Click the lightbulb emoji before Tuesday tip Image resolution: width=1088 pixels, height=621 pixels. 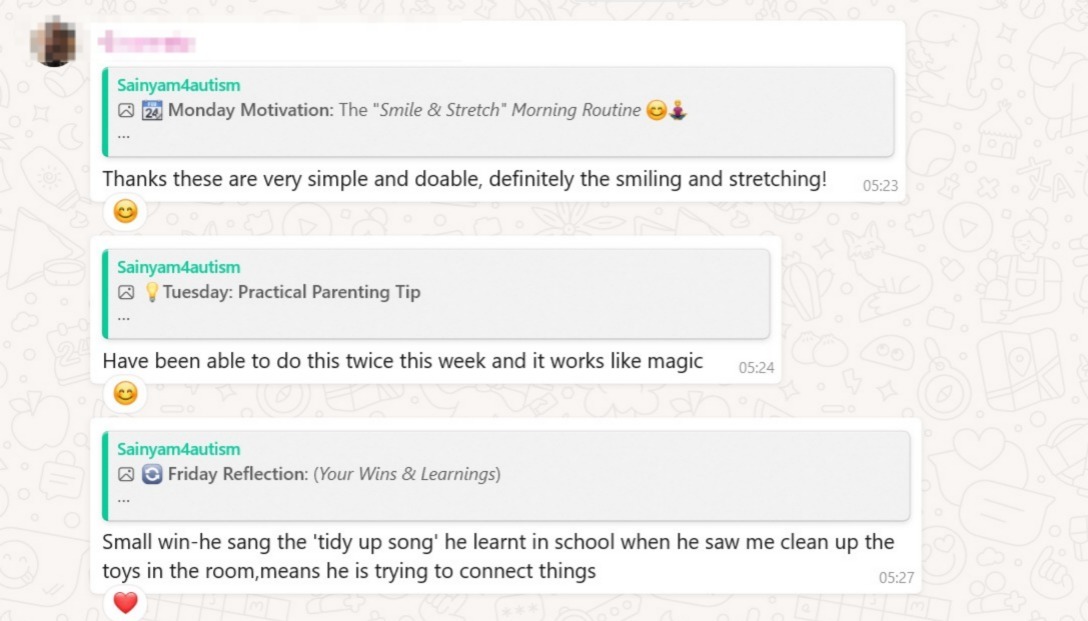(152, 293)
